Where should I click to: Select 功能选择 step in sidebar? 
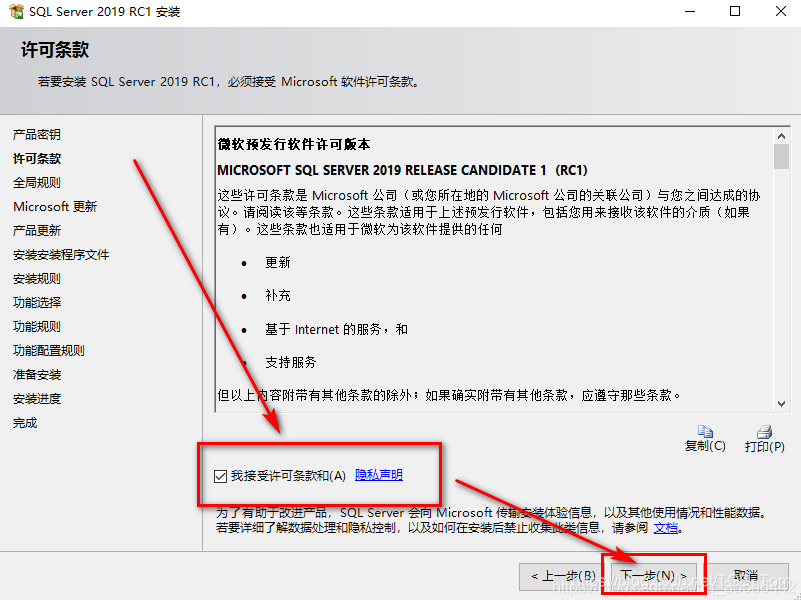click(x=37, y=302)
